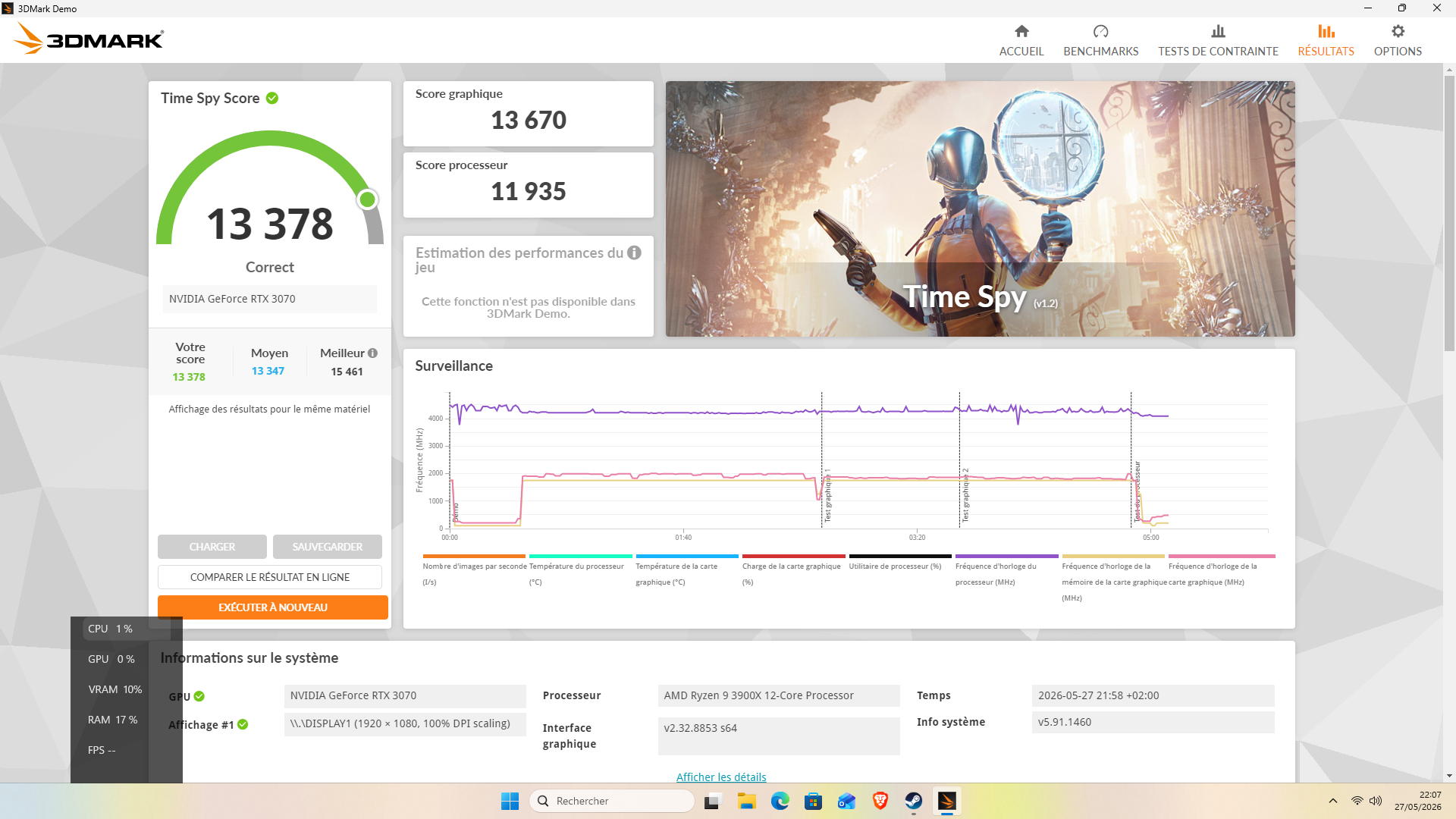Viewport: 1456px width, 819px height.
Task: Switch to Tests de contrainte tab
Action: pyautogui.click(x=1218, y=41)
